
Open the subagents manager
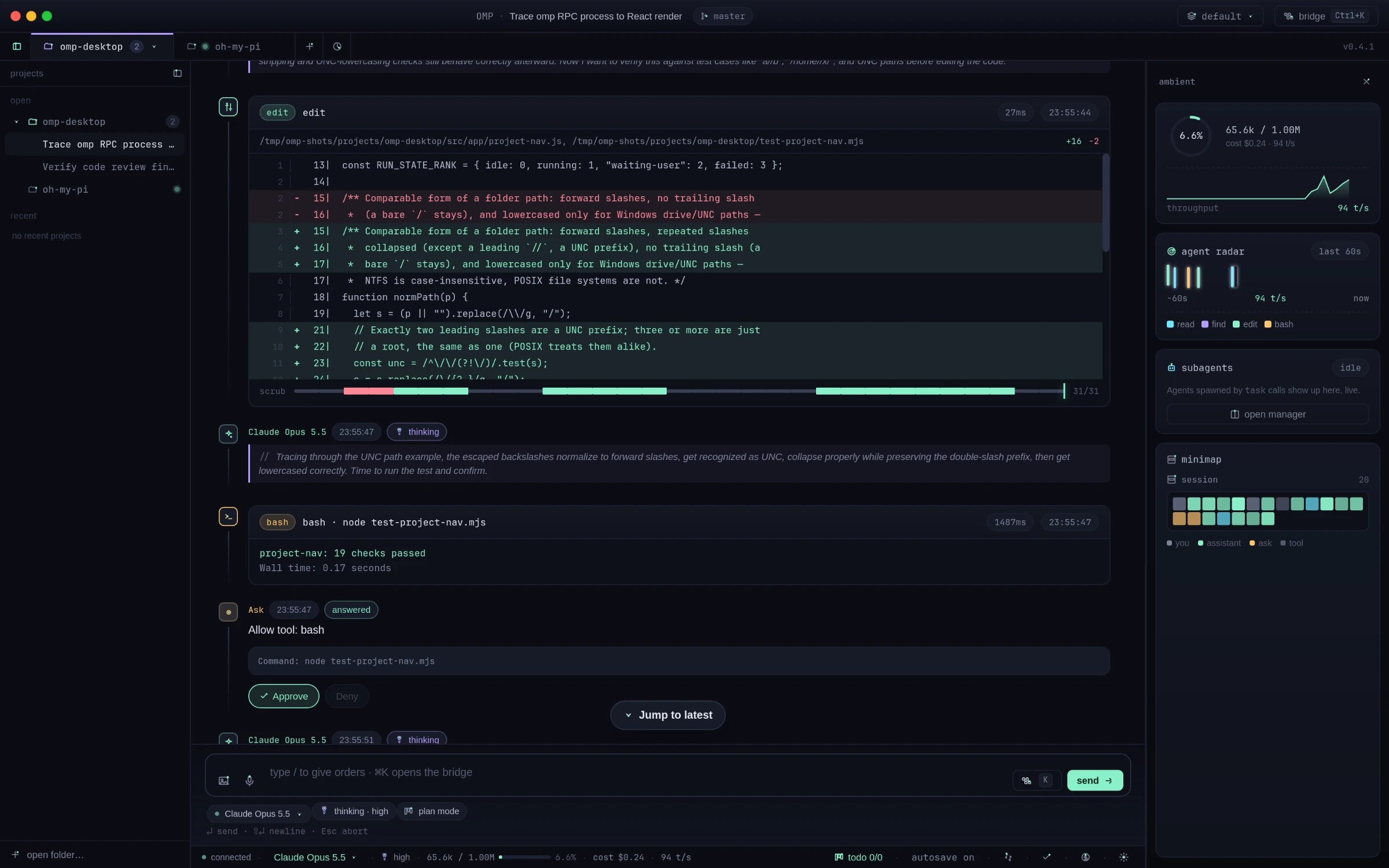click(x=1267, y=414)
